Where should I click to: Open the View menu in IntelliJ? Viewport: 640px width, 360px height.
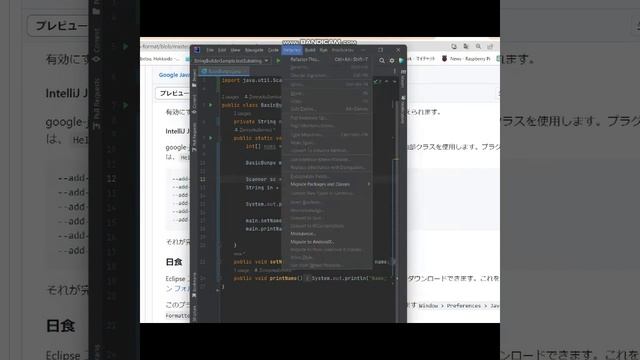coord(236,50)
